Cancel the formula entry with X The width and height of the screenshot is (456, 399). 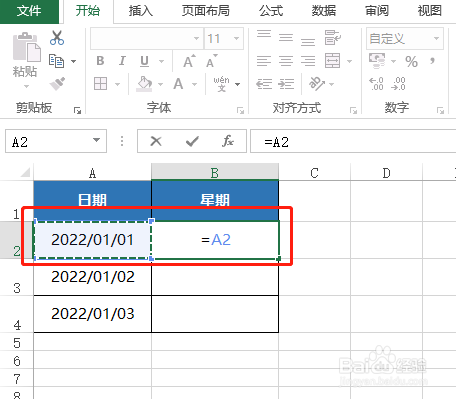(x=156, y=141)
